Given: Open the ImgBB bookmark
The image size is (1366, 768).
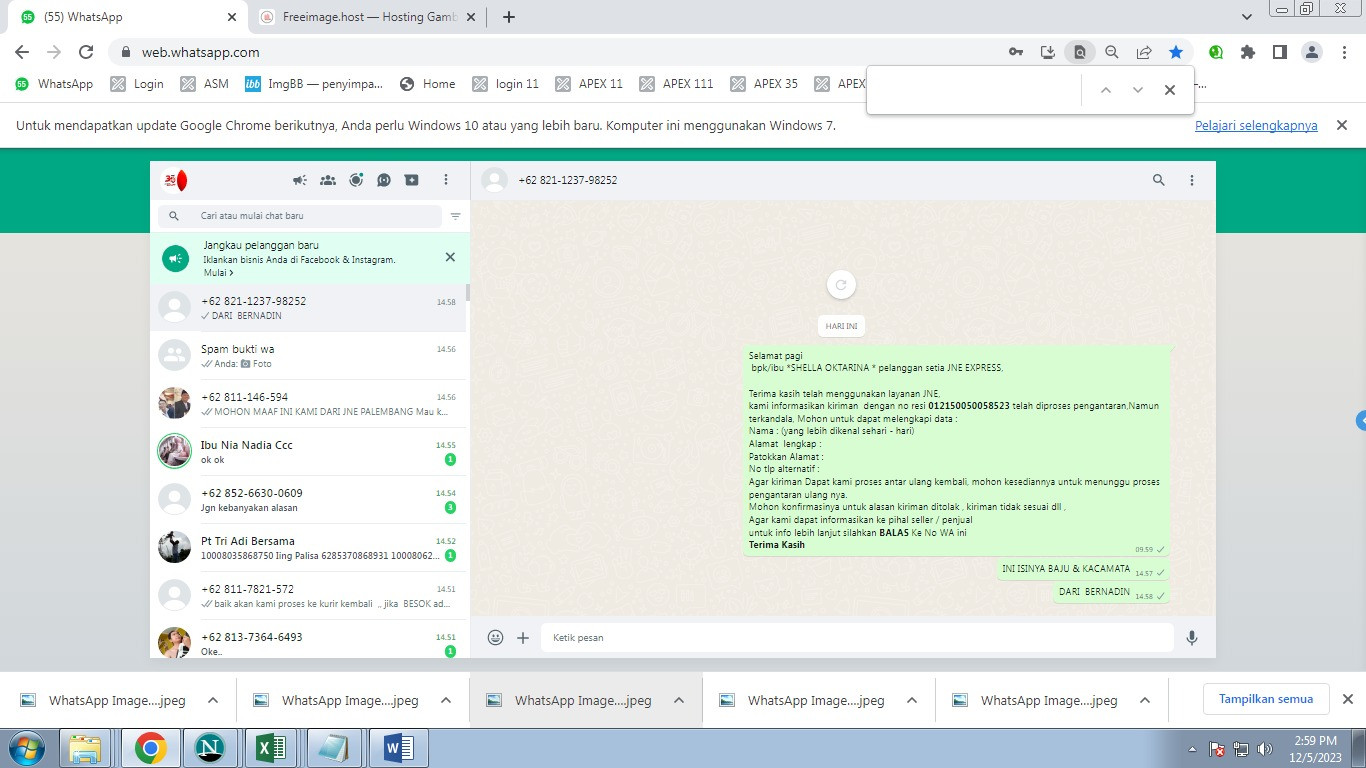Looking at the screenshot, I should 314,84.
